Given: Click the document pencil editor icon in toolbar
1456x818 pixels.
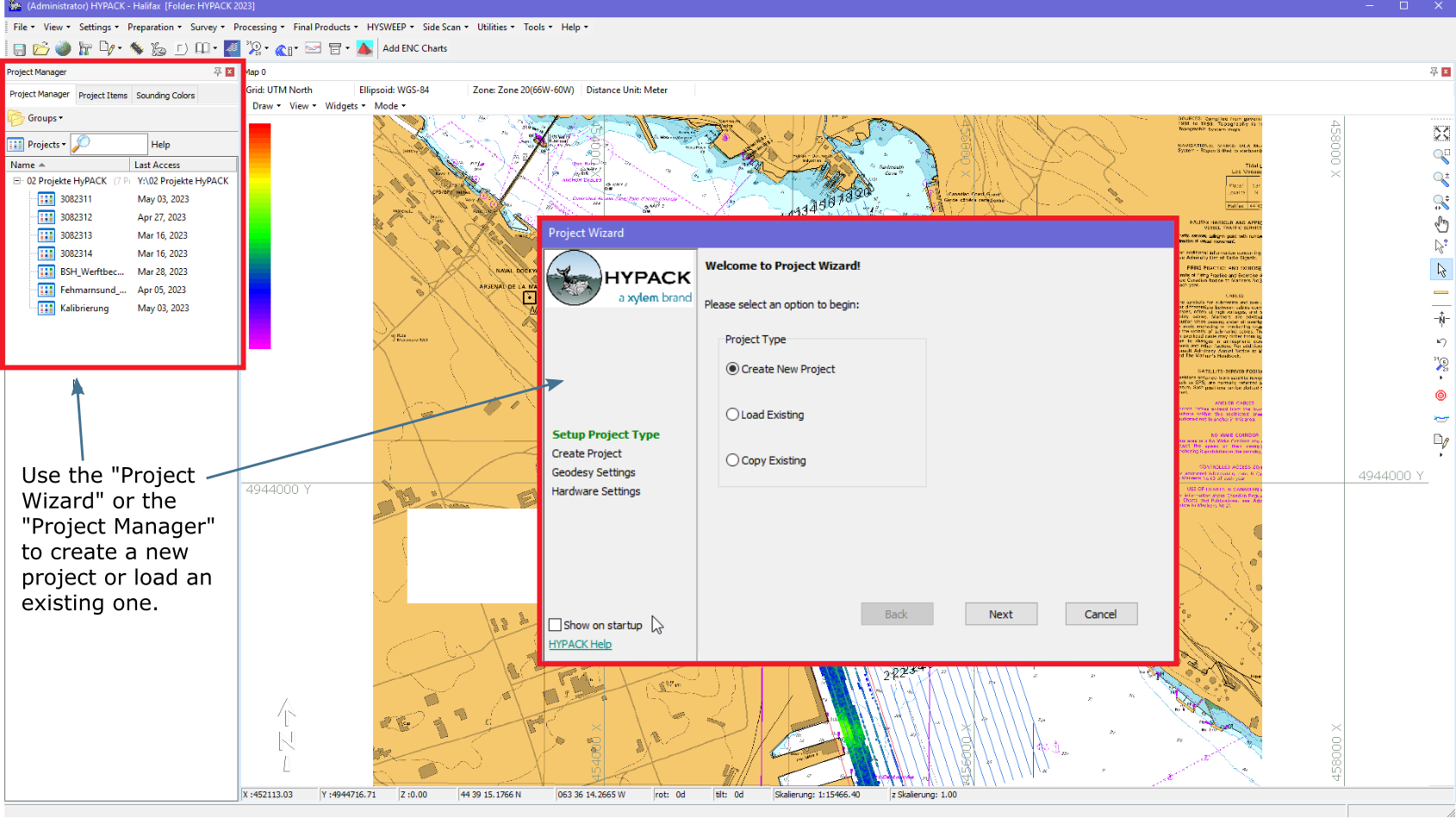Looking at the screenshot, I should tap(107, 48).
